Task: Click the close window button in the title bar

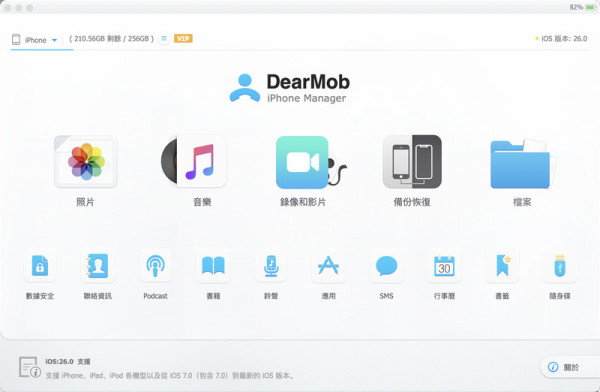Action: [8, 8]
